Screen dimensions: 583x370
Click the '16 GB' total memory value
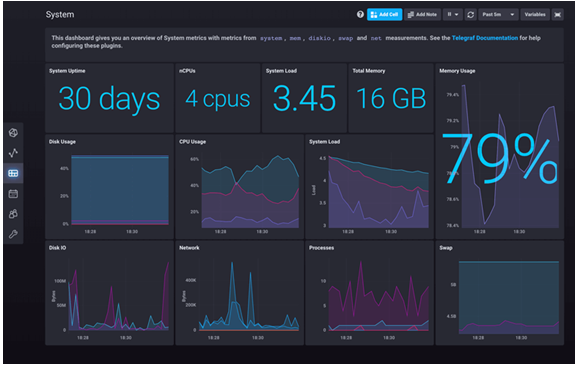point(391,99)
